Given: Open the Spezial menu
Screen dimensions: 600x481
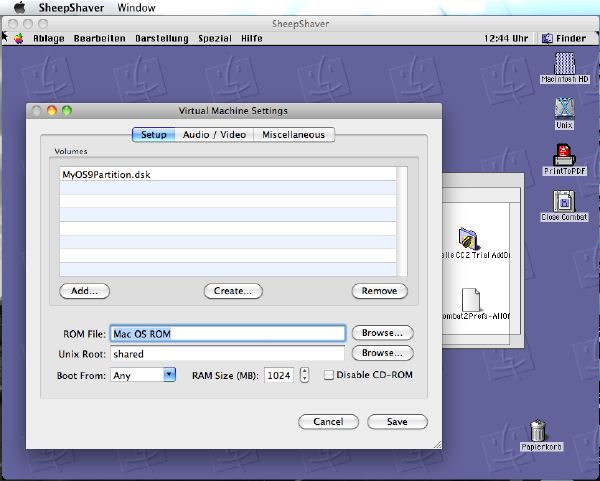Looking at the screenshot, I should pos(215,38).
